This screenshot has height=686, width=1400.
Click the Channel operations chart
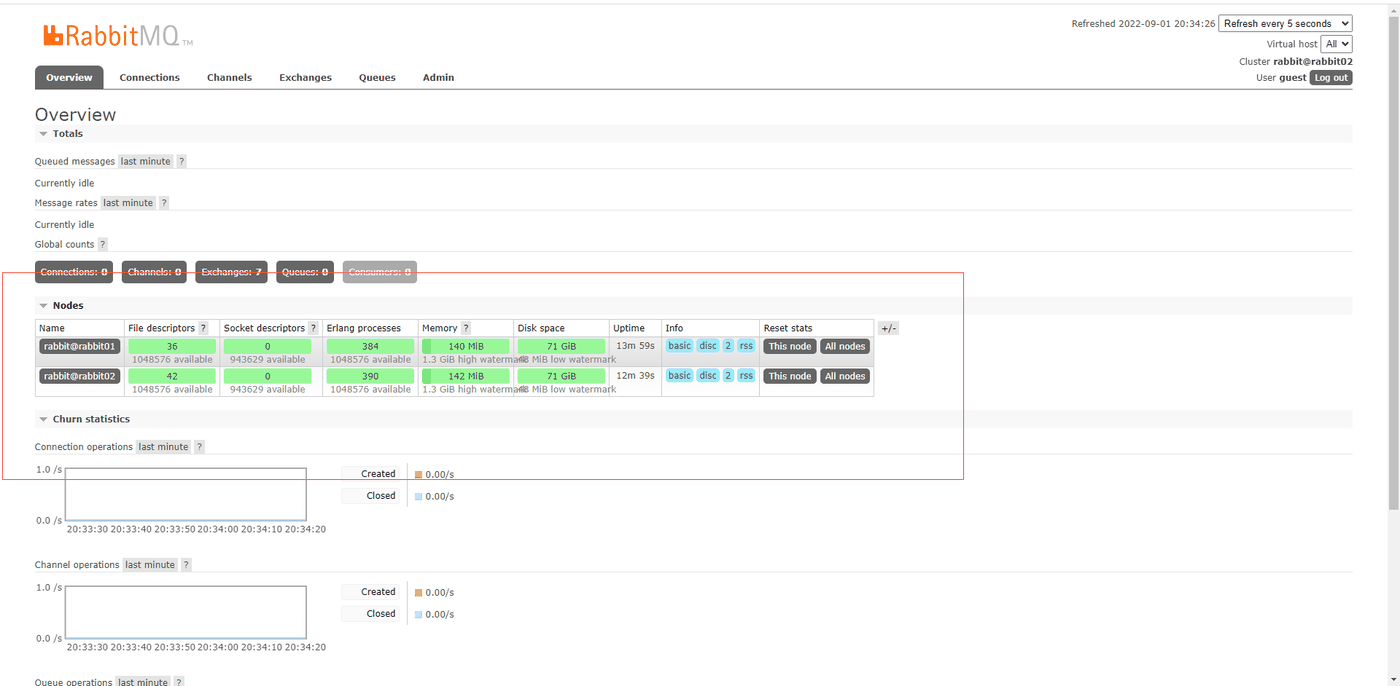coord(186,612)
